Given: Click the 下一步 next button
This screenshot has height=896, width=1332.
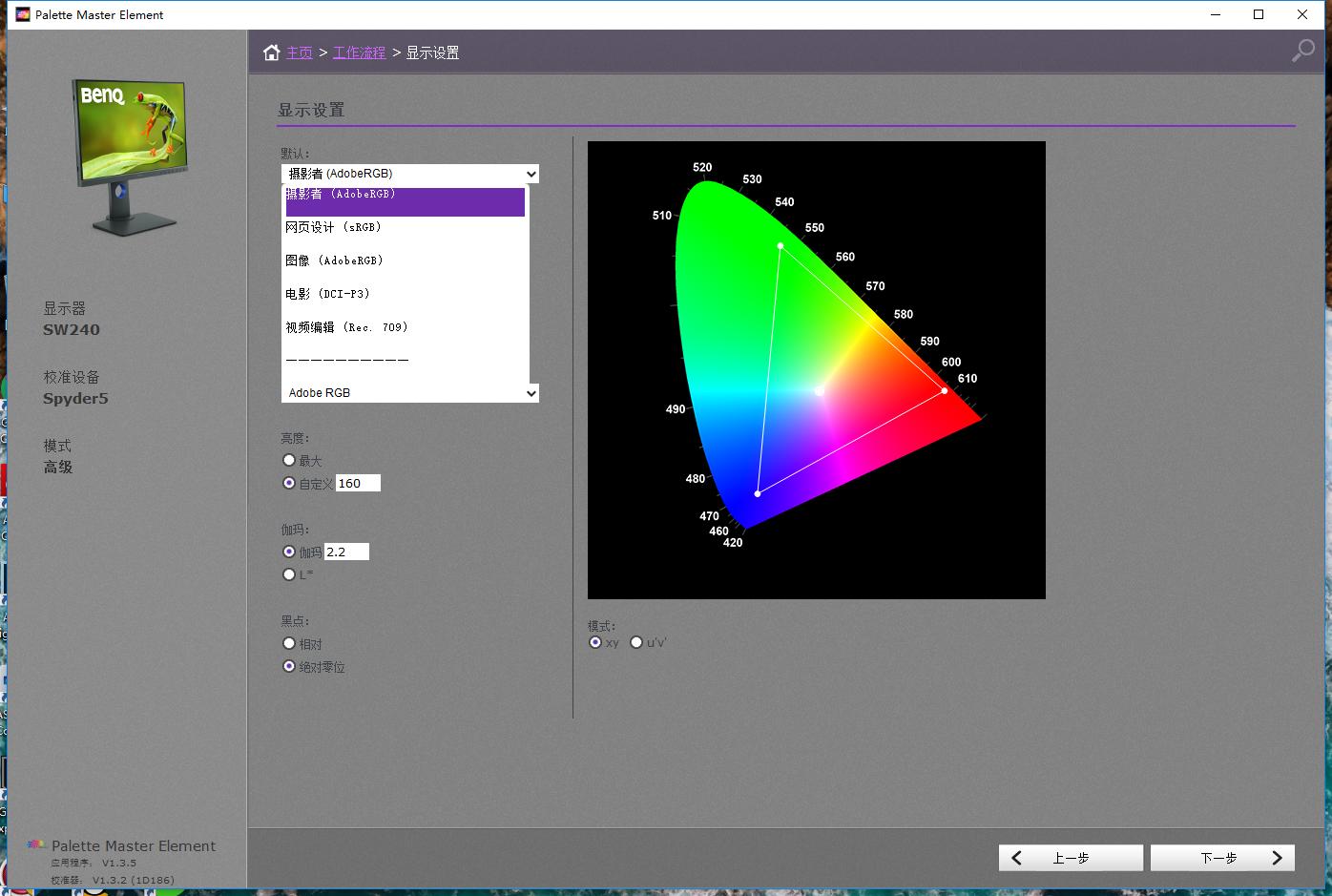Looking at the screenshot, I should [x=1222, y=858].
